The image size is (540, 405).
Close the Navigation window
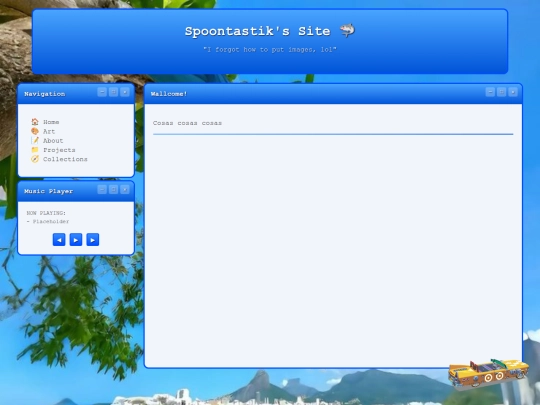click(125, 92)
